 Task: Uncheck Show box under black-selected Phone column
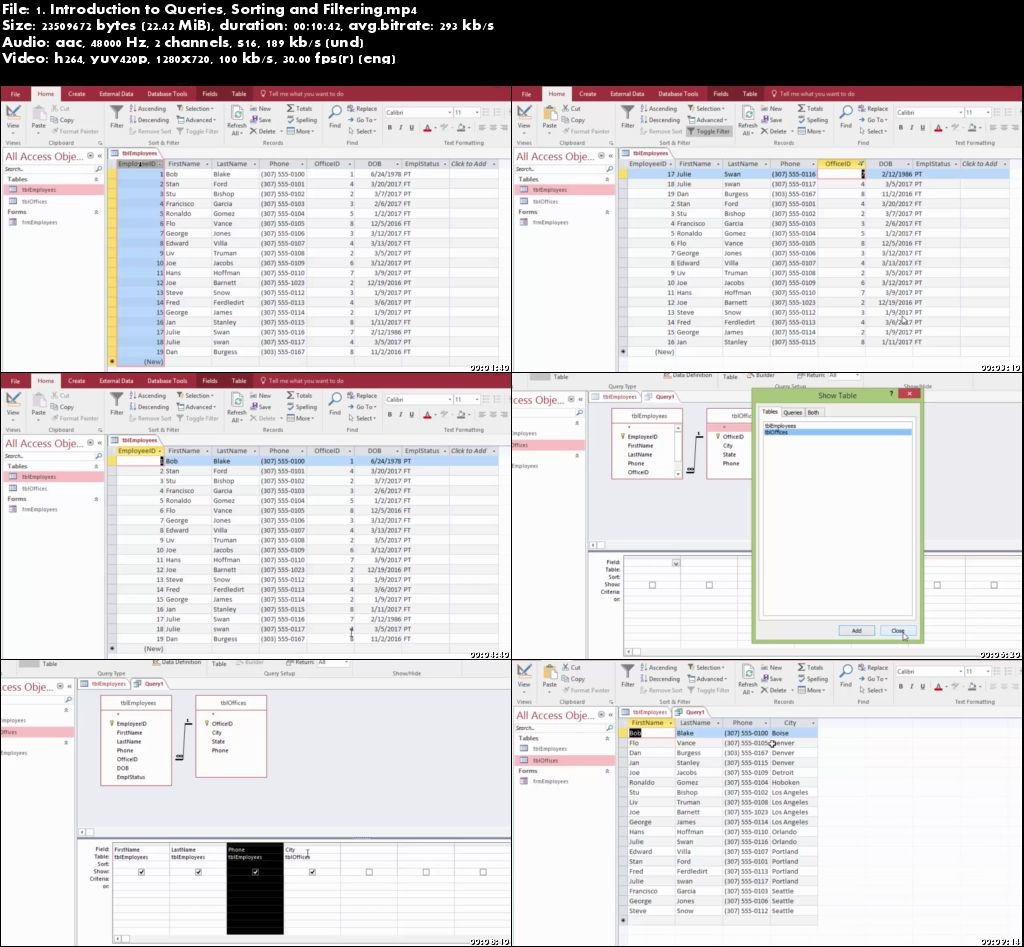point(255,872)
